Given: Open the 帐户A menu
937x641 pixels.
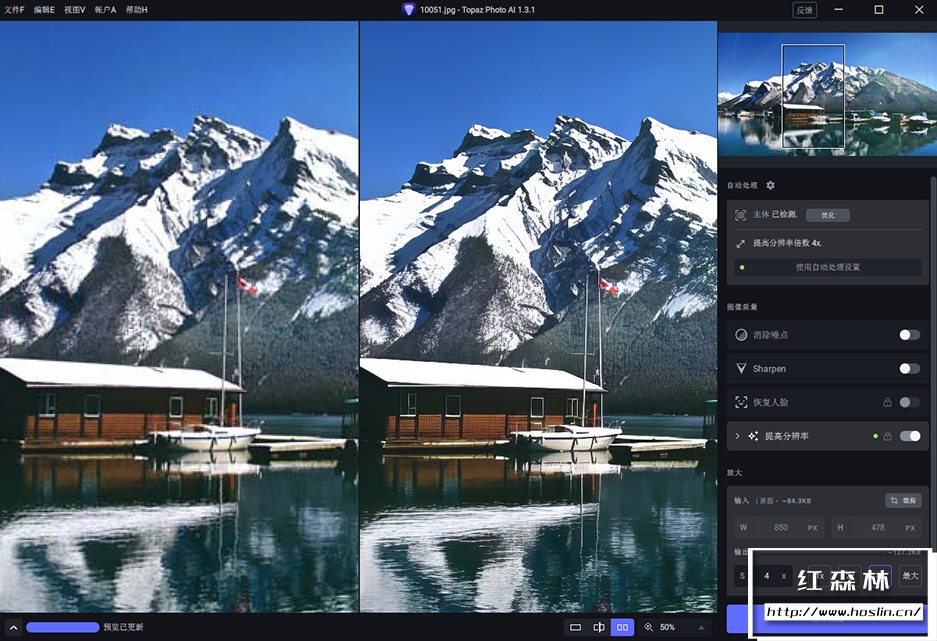Looking at the screenshot, I should (105, 10).
